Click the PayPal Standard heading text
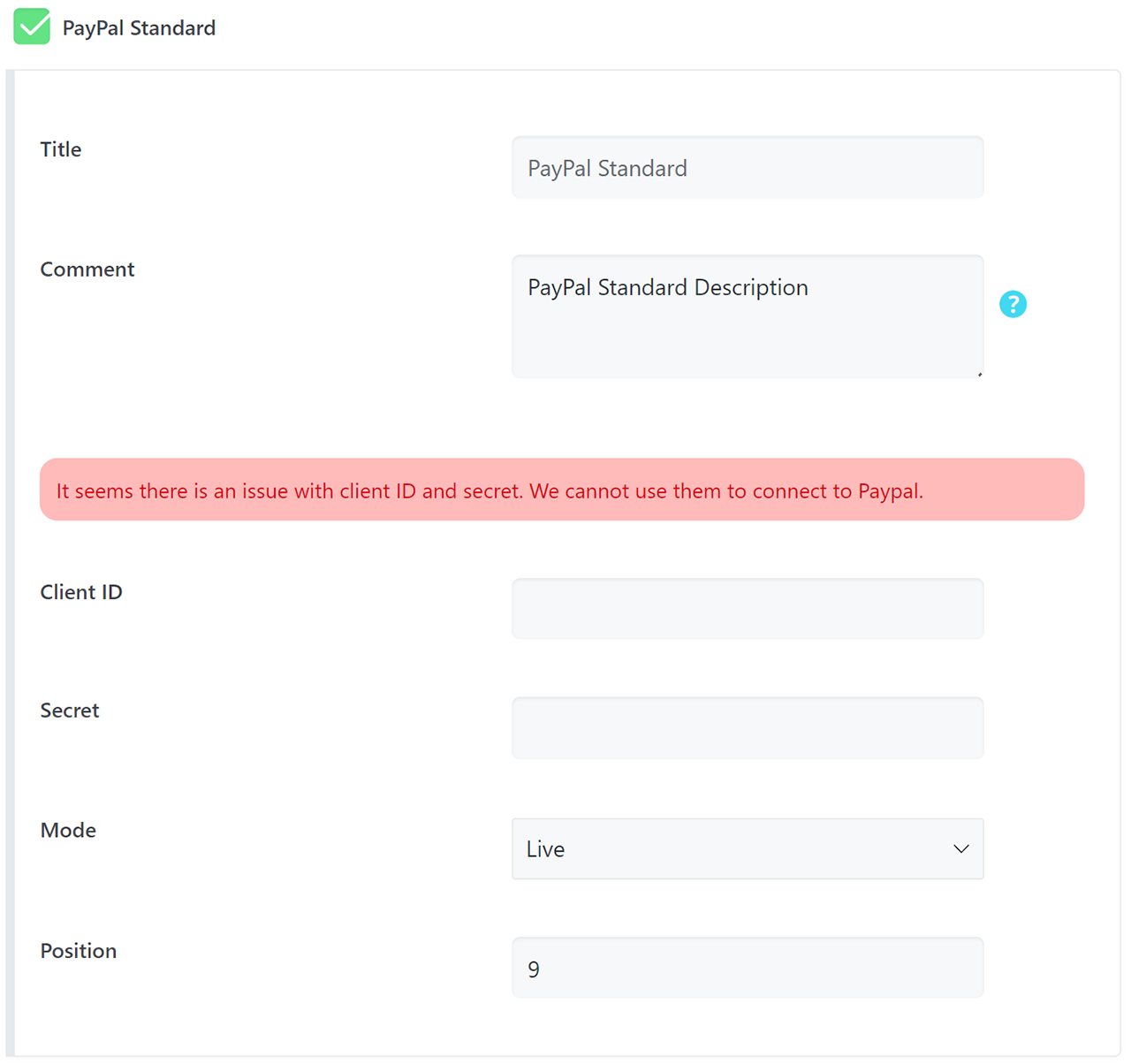The image size is (1131, 1064). click(x=139, y=28)
